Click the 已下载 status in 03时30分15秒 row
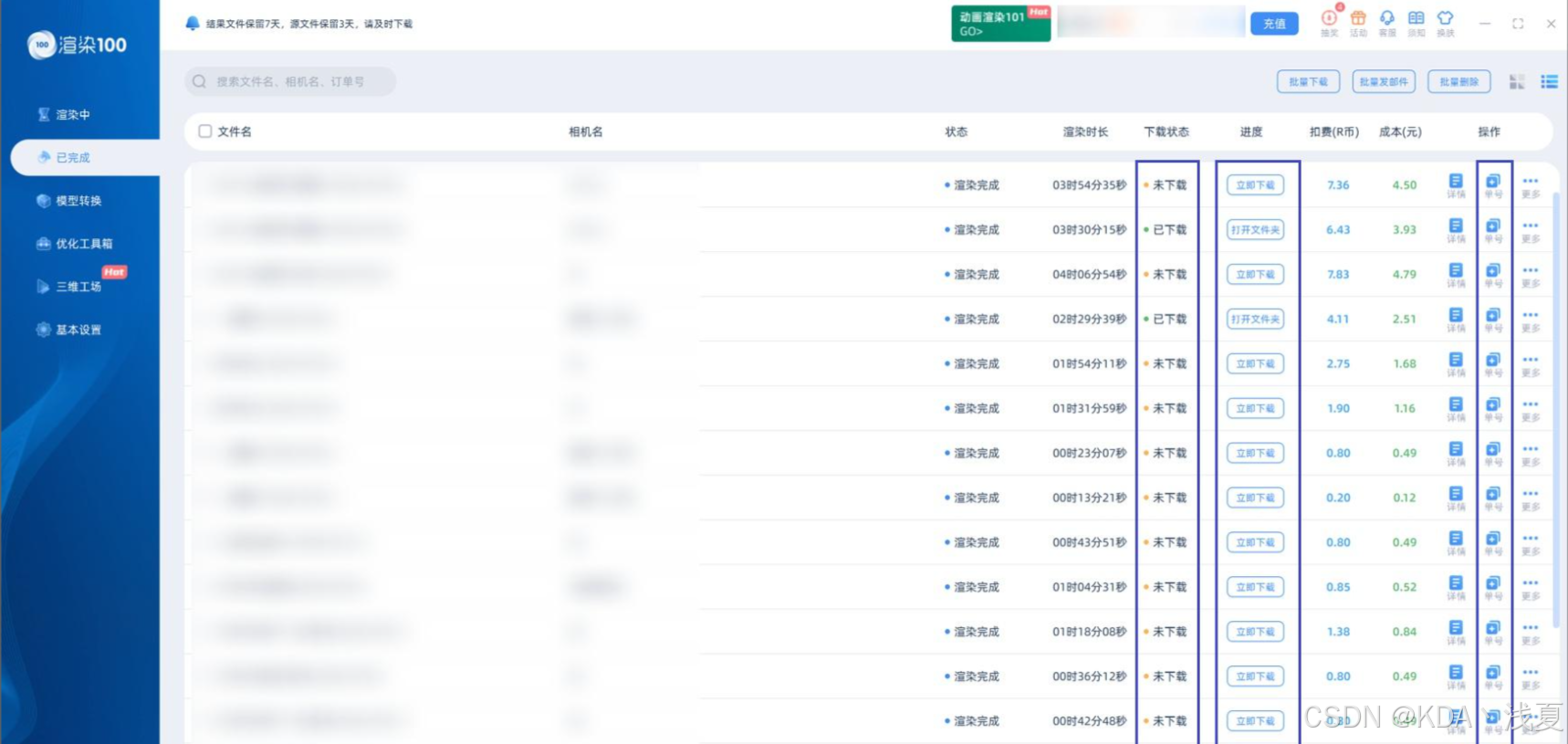 [1166, 230]
